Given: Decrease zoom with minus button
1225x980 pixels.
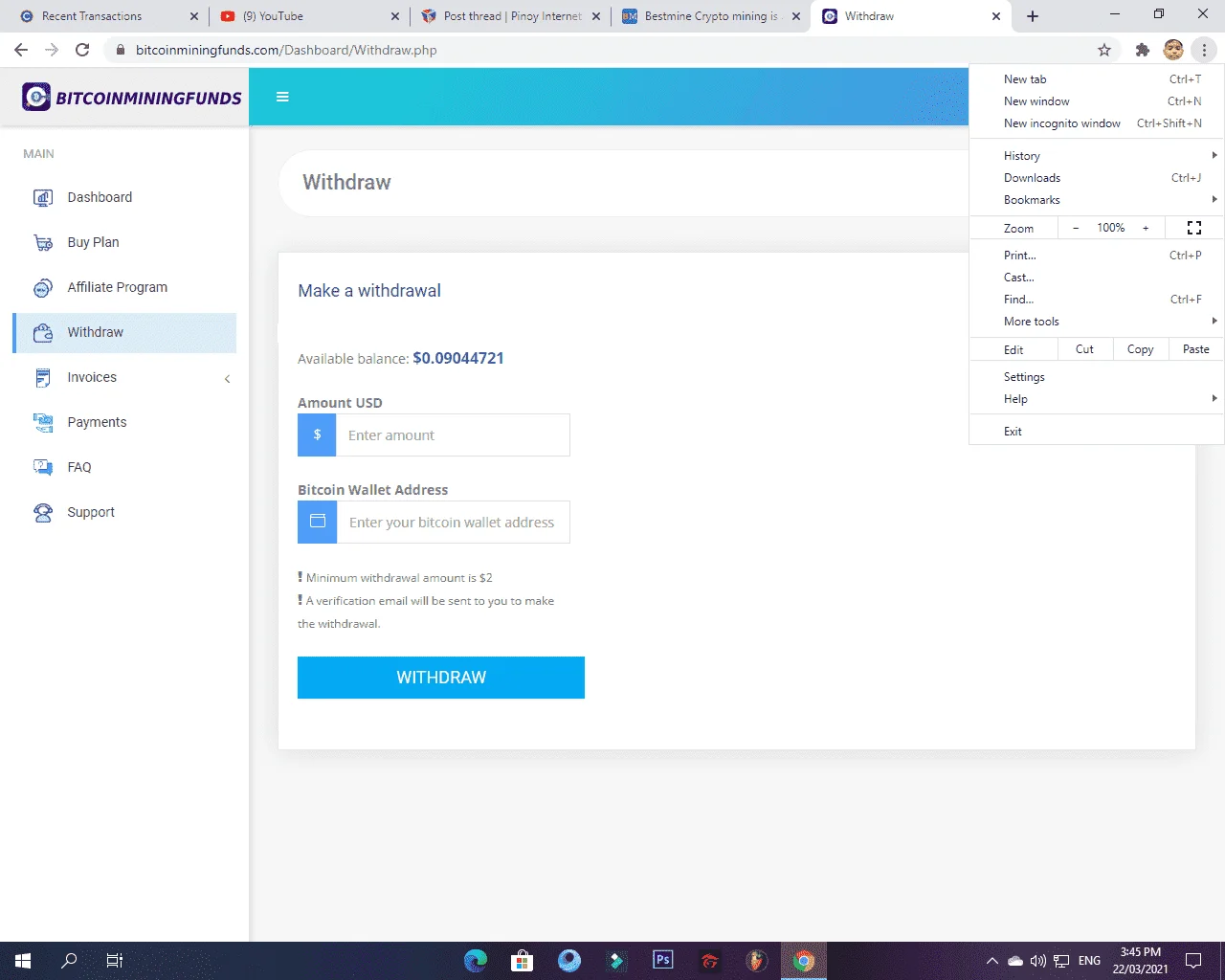Looking at the screenshot, I should pos(1076,228).
